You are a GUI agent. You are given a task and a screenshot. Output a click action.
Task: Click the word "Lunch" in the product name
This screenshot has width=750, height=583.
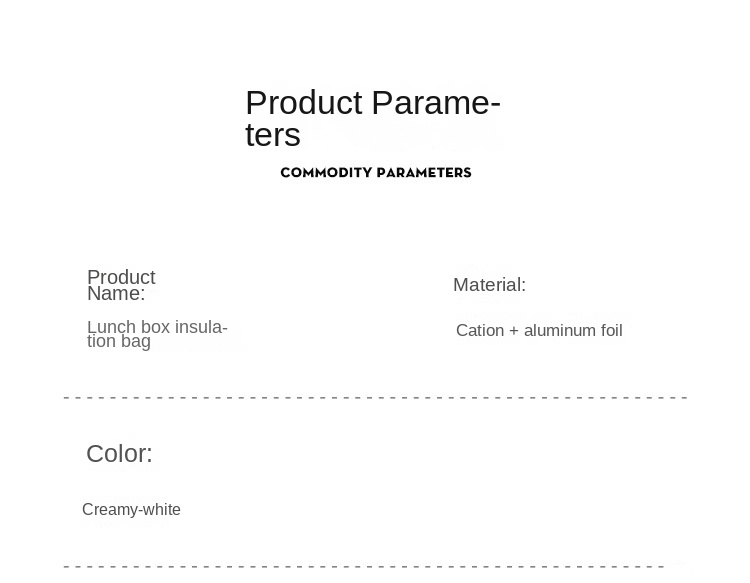[x=109, y=327]
